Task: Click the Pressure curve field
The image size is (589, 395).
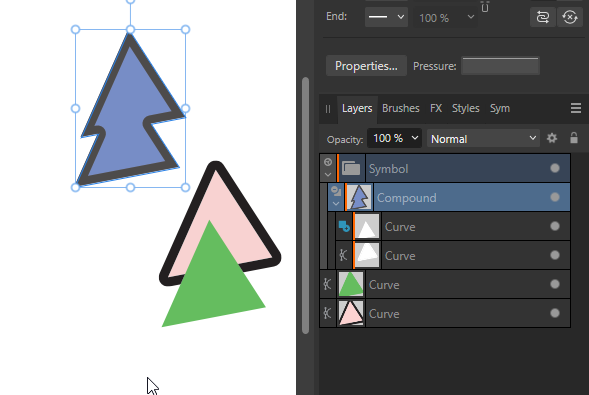Action: pos(500,66)
